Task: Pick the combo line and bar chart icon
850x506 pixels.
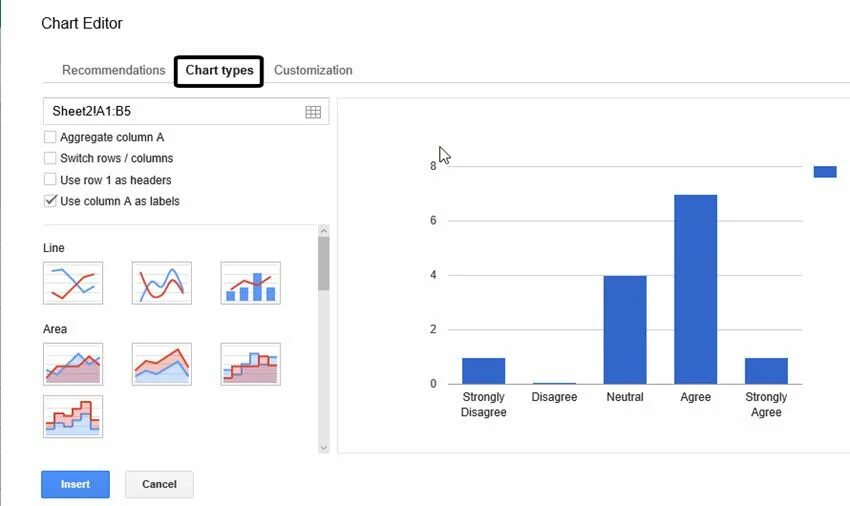Action: 250,283
